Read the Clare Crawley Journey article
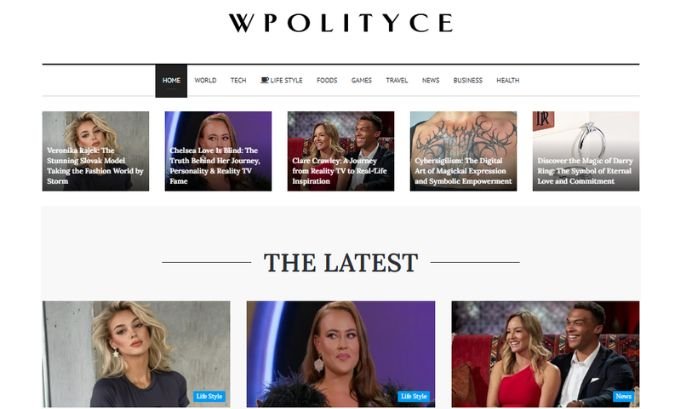Image resolution: width=680 pixels, height=409 pixels. [x=341, y=151]
